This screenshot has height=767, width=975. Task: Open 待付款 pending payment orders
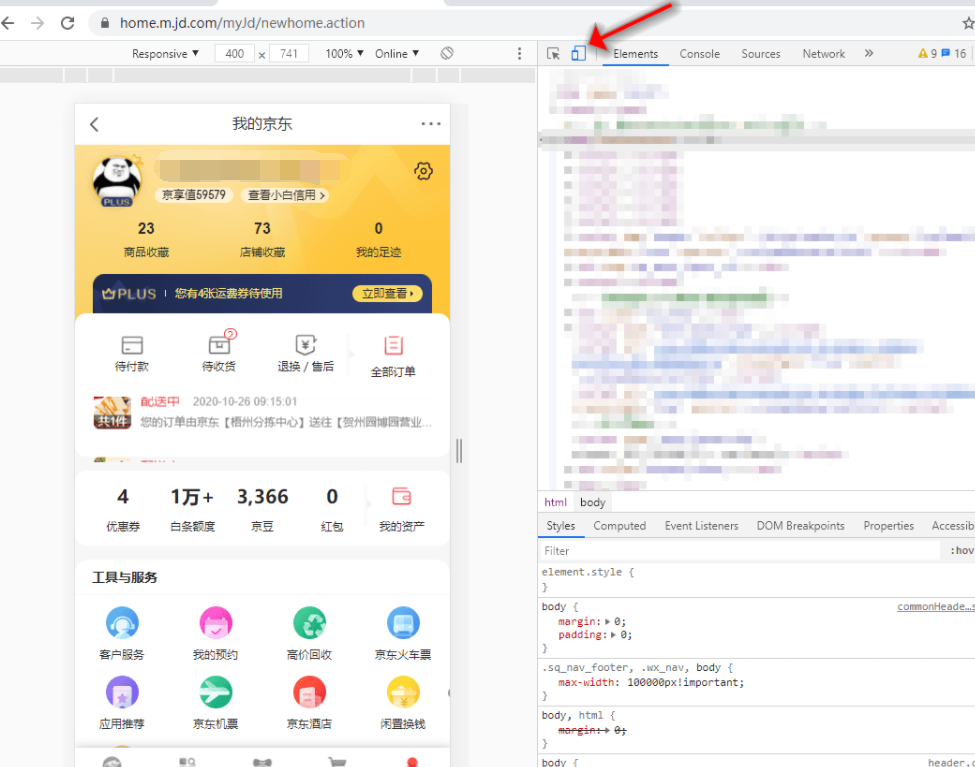point(132,353)
